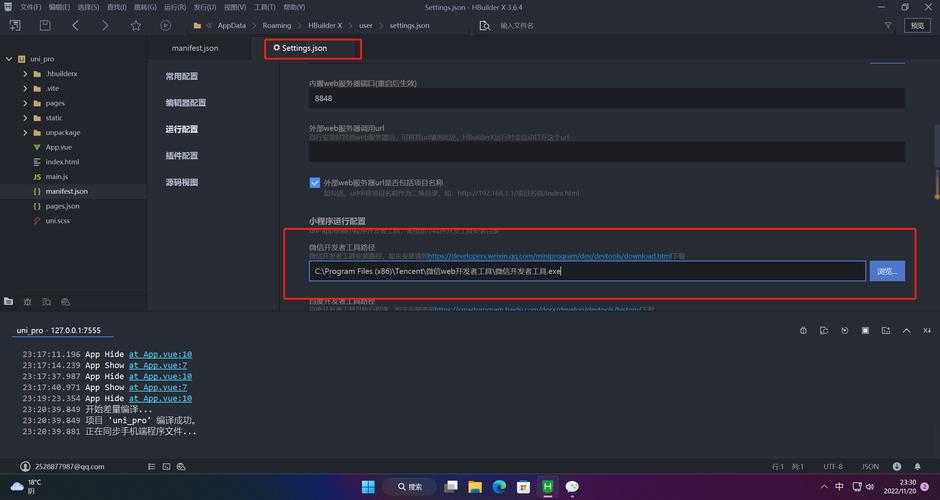Collapse the uni_pro project root
This screenshot has height=500, width=940.
click(x=9, y=59)
